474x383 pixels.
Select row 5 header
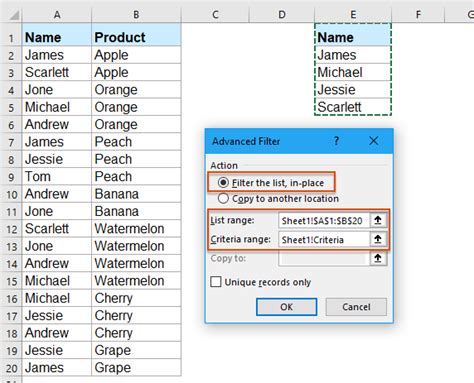click(11, 107)
